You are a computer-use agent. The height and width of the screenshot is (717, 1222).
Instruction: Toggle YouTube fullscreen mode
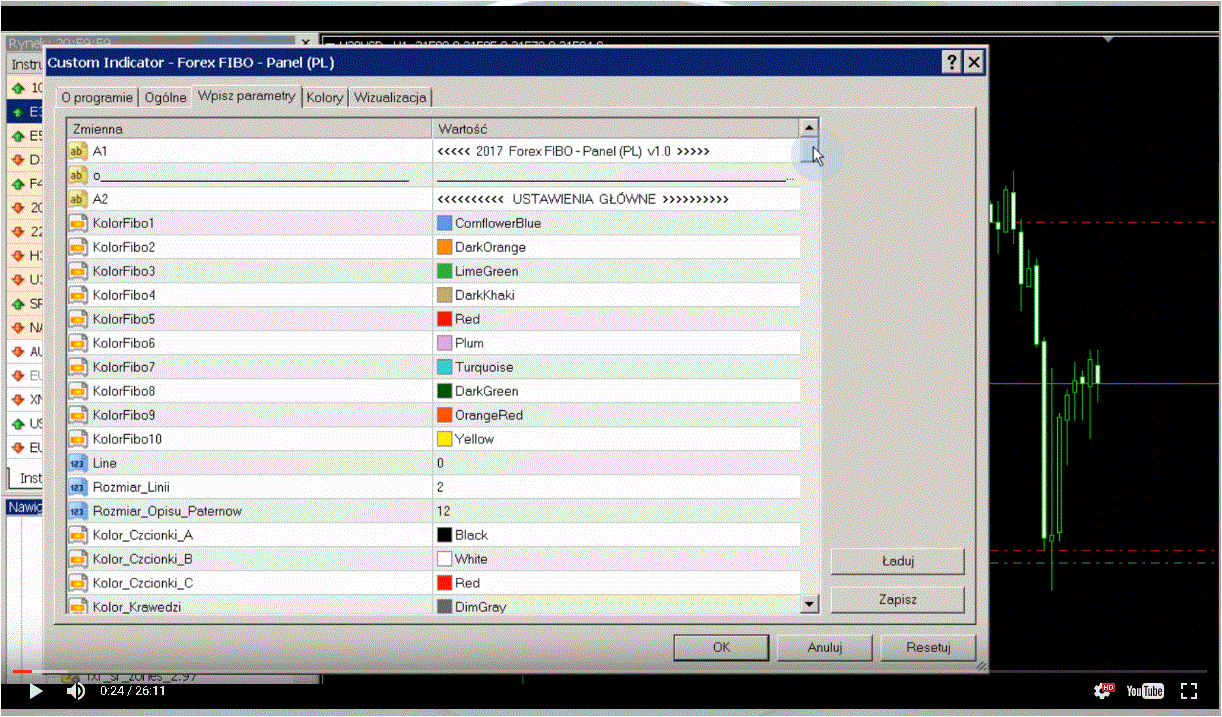[1189, 690]
